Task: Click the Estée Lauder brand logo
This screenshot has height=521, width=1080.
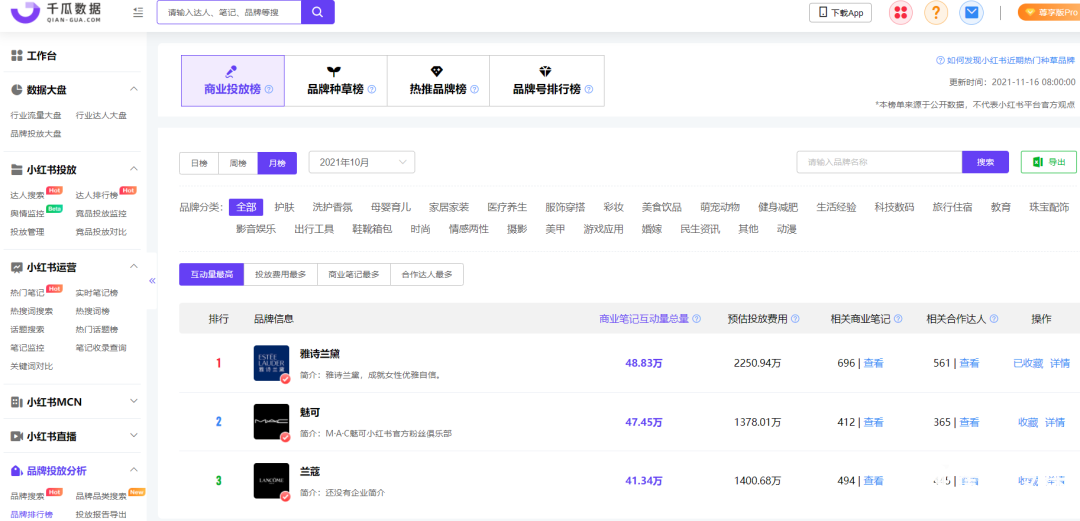Action: pyautogui.click(x=271, y=363)
